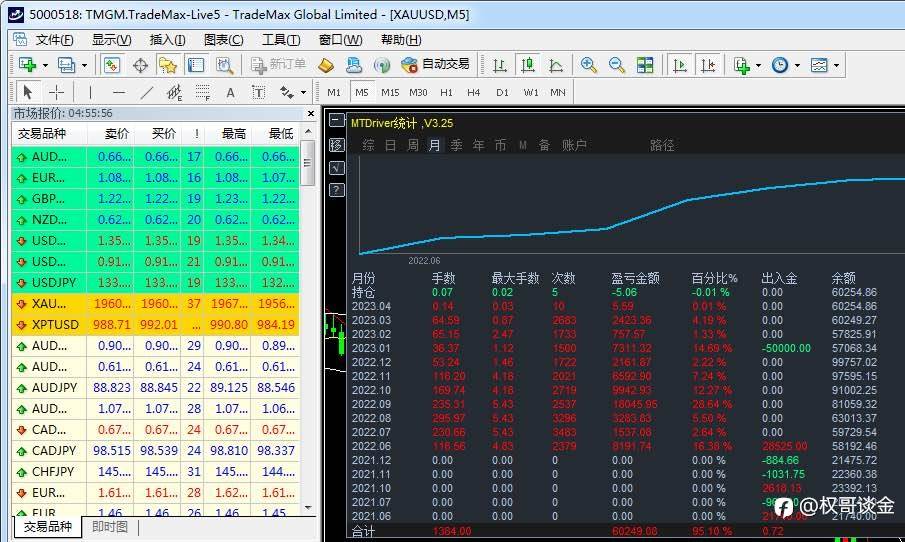The height and width of the screenshot is (542, 905).
Task: Select the arrow cursor tool
Action: pos(27,92)
